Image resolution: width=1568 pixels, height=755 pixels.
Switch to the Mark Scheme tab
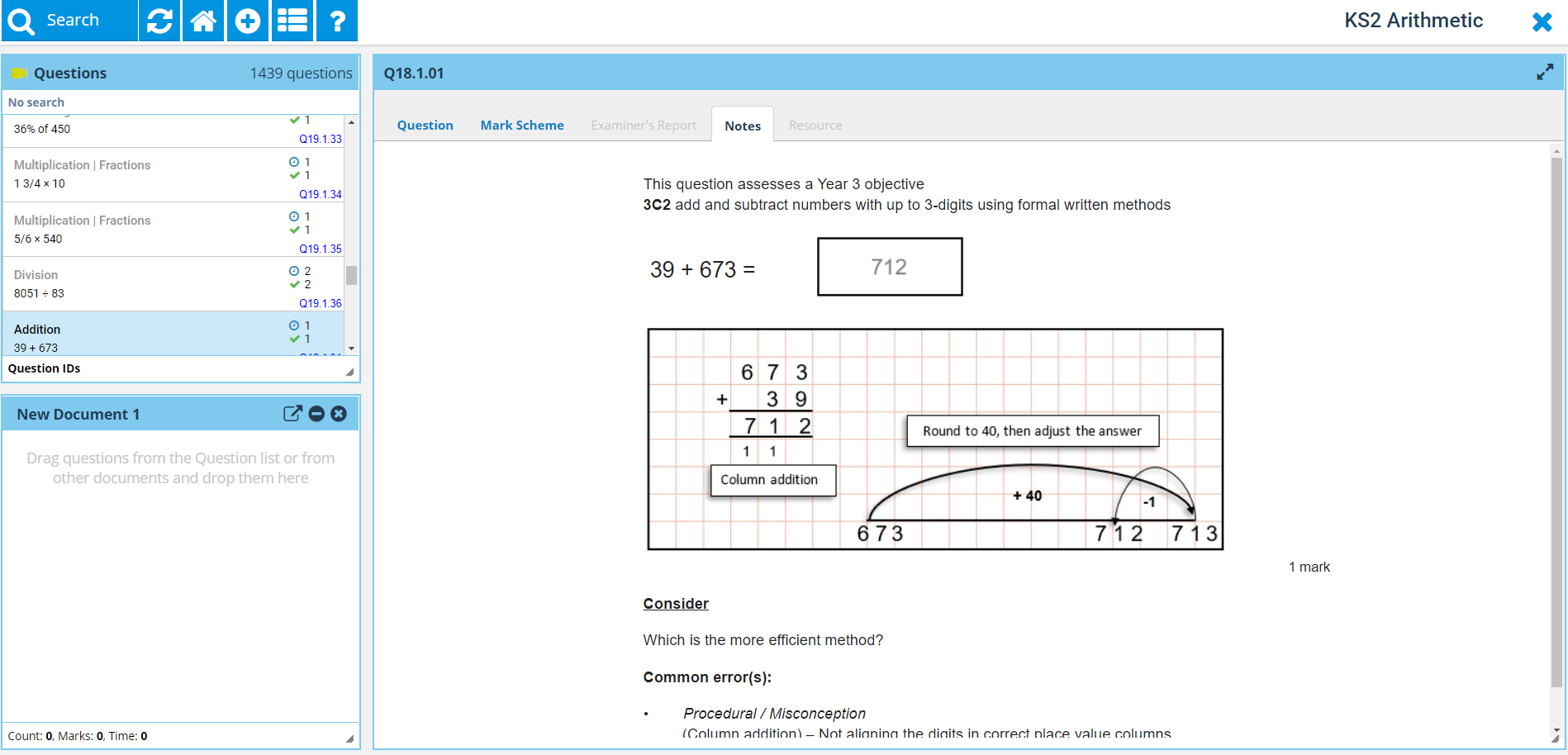point(522,126)
